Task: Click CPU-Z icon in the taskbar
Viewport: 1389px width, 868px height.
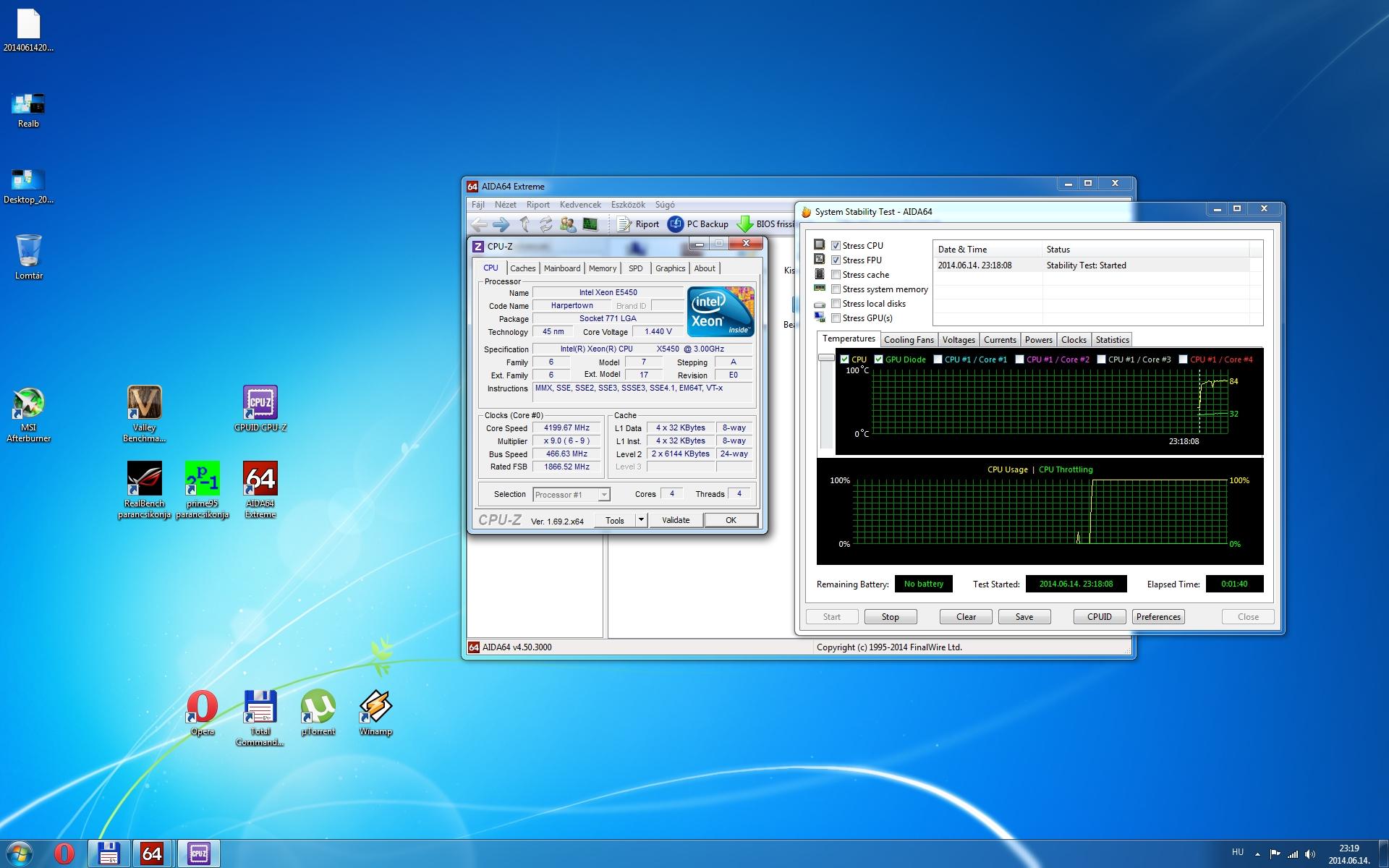Action: point(199,854)
